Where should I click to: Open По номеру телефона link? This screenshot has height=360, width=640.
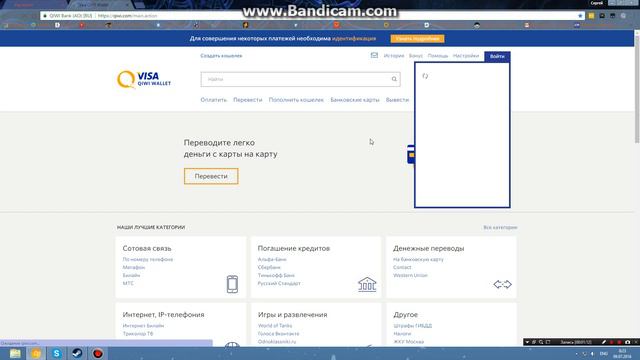[x=148, y=259]
